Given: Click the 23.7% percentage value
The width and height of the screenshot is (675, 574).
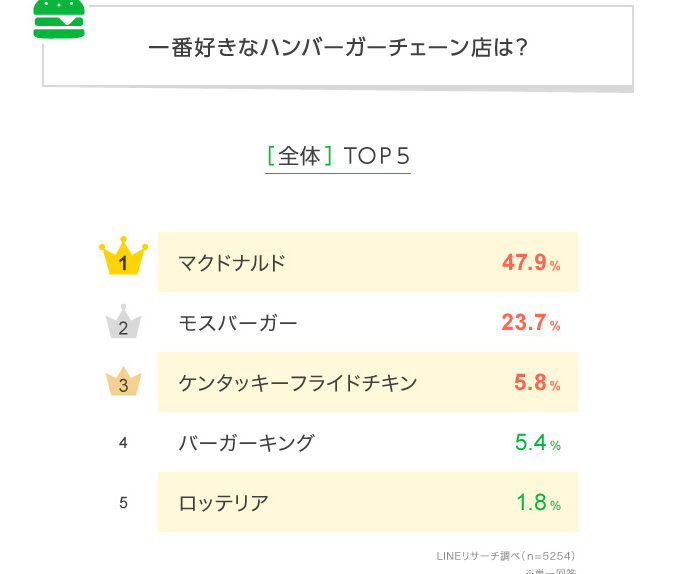Looking at the screenshot, I should (531, 323).
